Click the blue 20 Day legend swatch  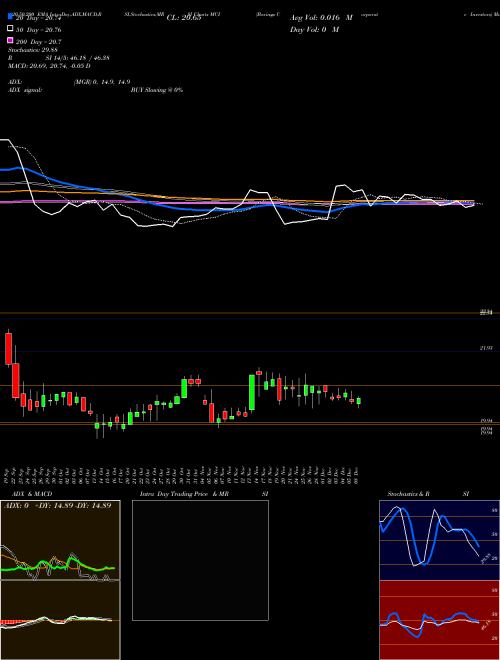point(11,17)
